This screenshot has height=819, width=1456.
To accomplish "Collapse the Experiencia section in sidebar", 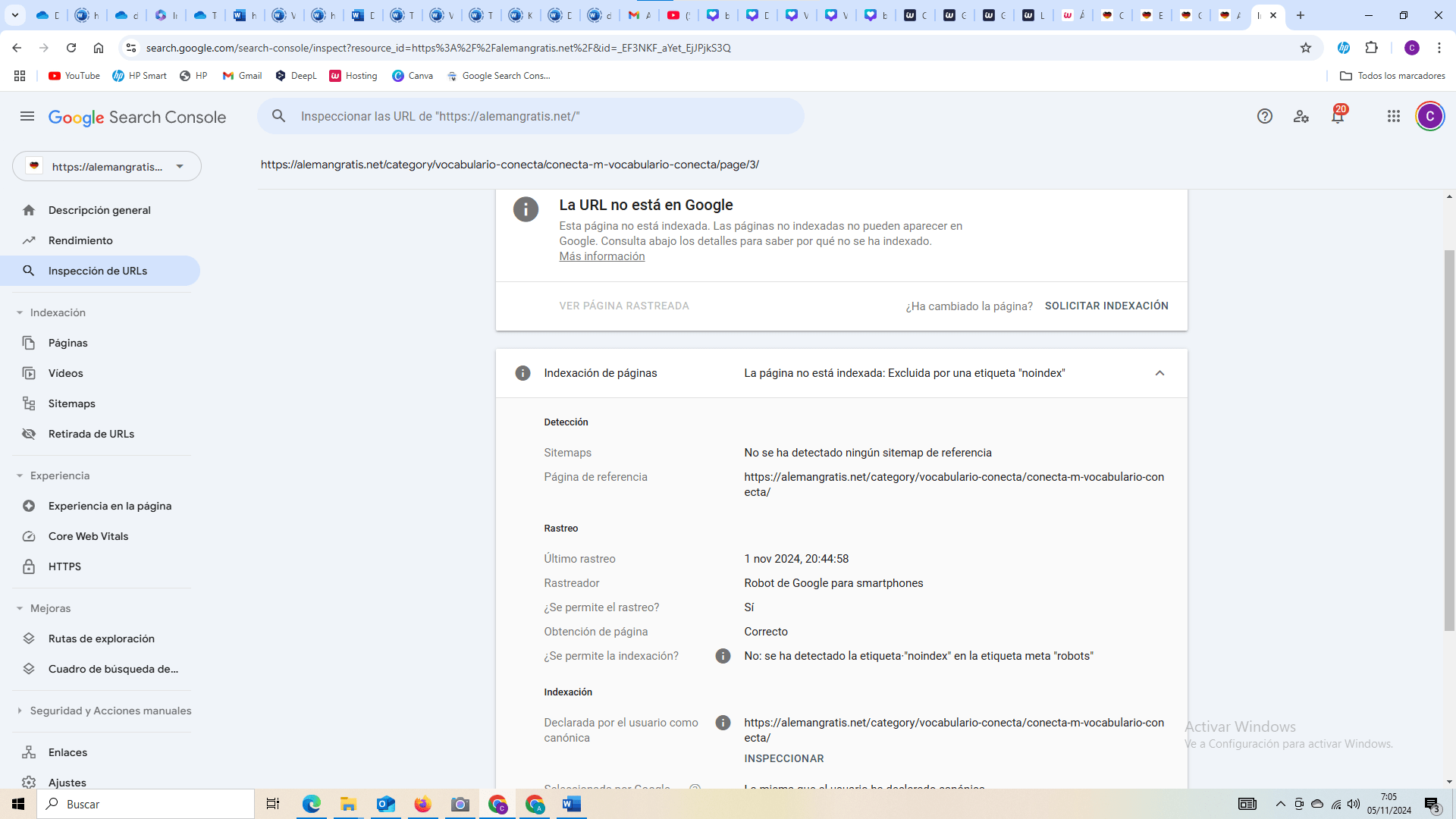I will (20, 475).
